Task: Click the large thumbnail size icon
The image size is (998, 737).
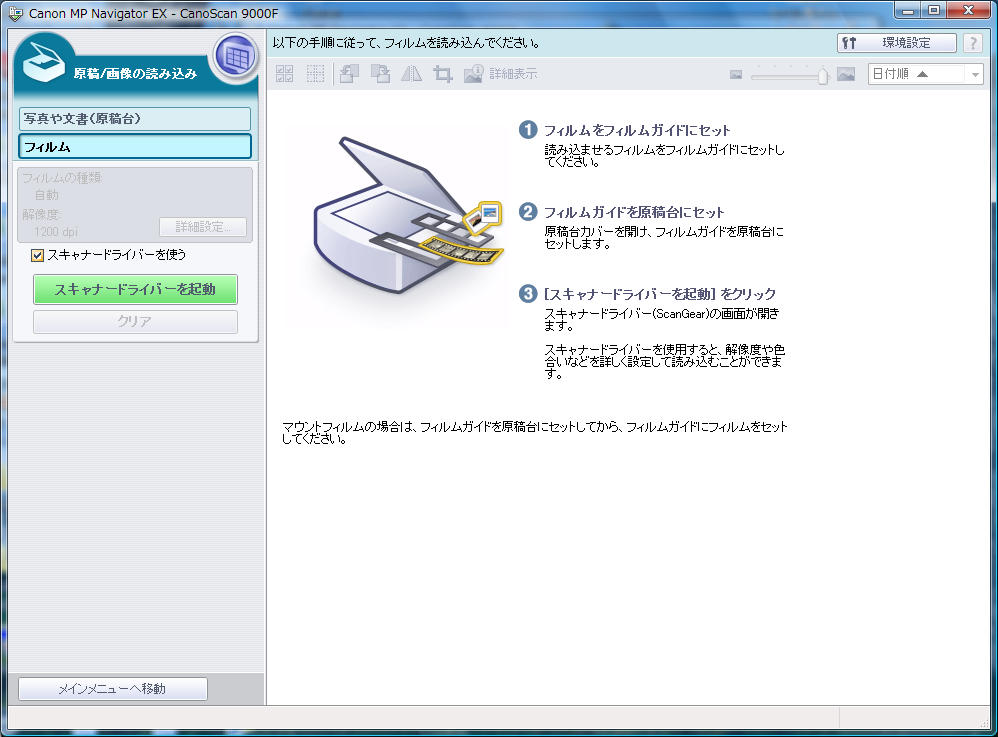Action: point(846,74)
